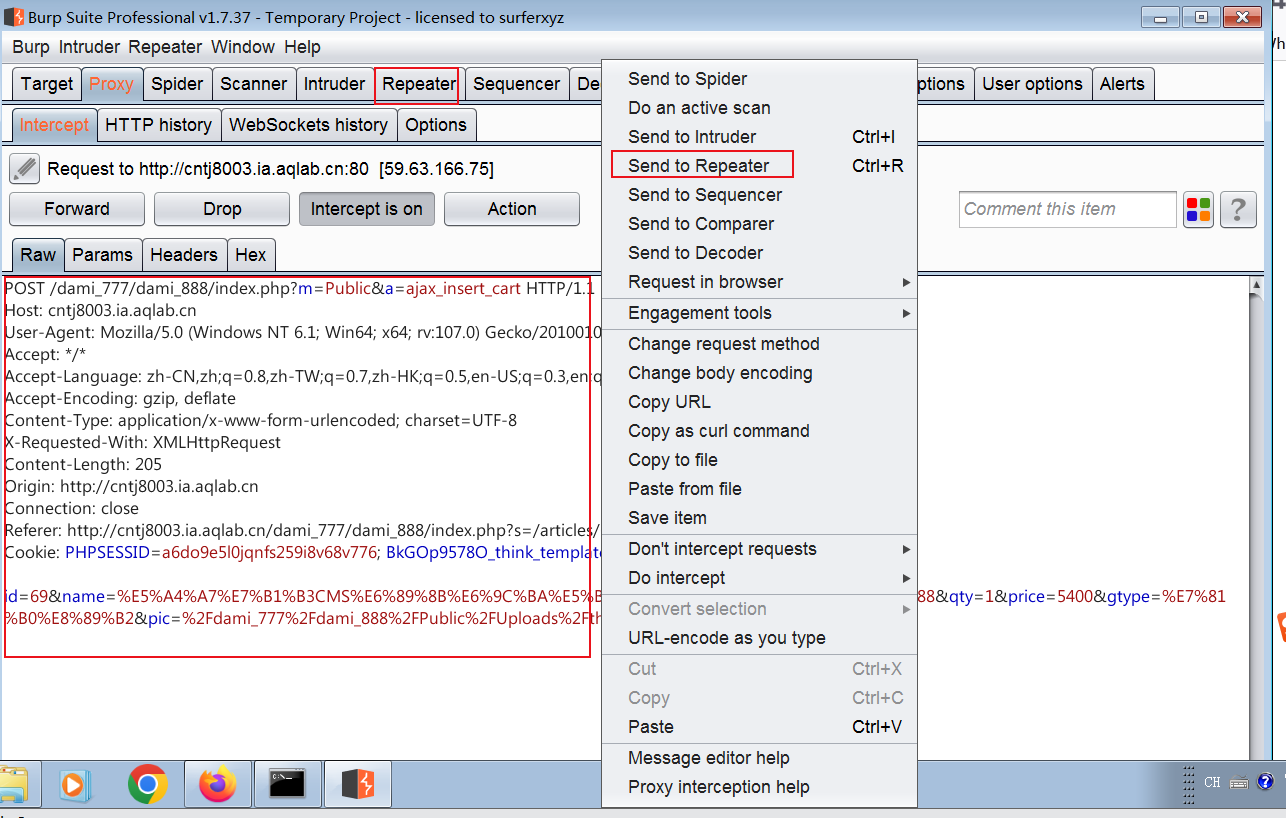Image resolution: width=1286 pixels, height=818 pixels.
Task: Open the Intruder menu in menu bar
Action: point(89,47)
